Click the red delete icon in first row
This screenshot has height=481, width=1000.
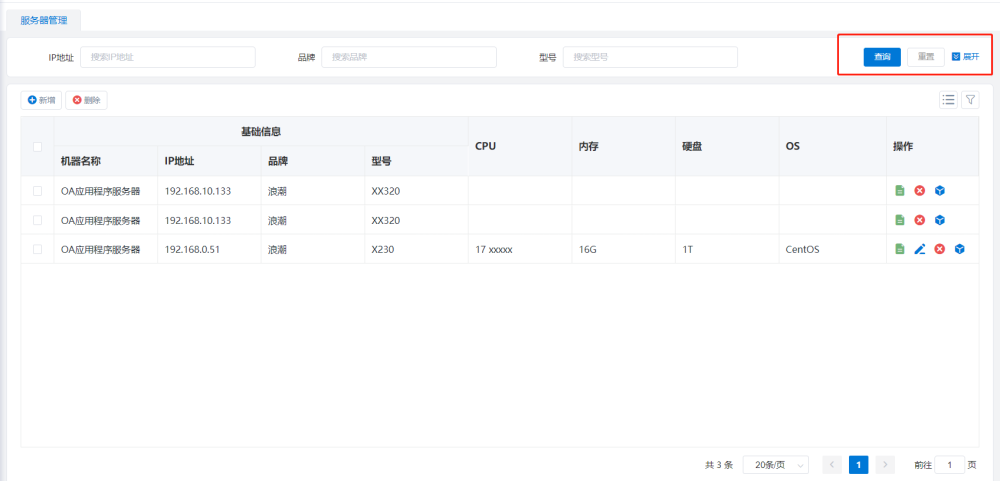point(919,191)
